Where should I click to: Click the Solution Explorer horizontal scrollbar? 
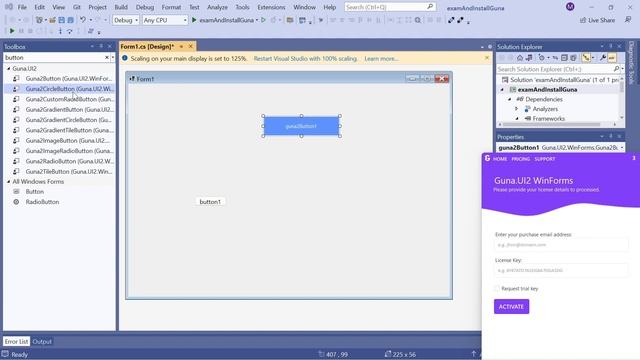coord(552,124)
